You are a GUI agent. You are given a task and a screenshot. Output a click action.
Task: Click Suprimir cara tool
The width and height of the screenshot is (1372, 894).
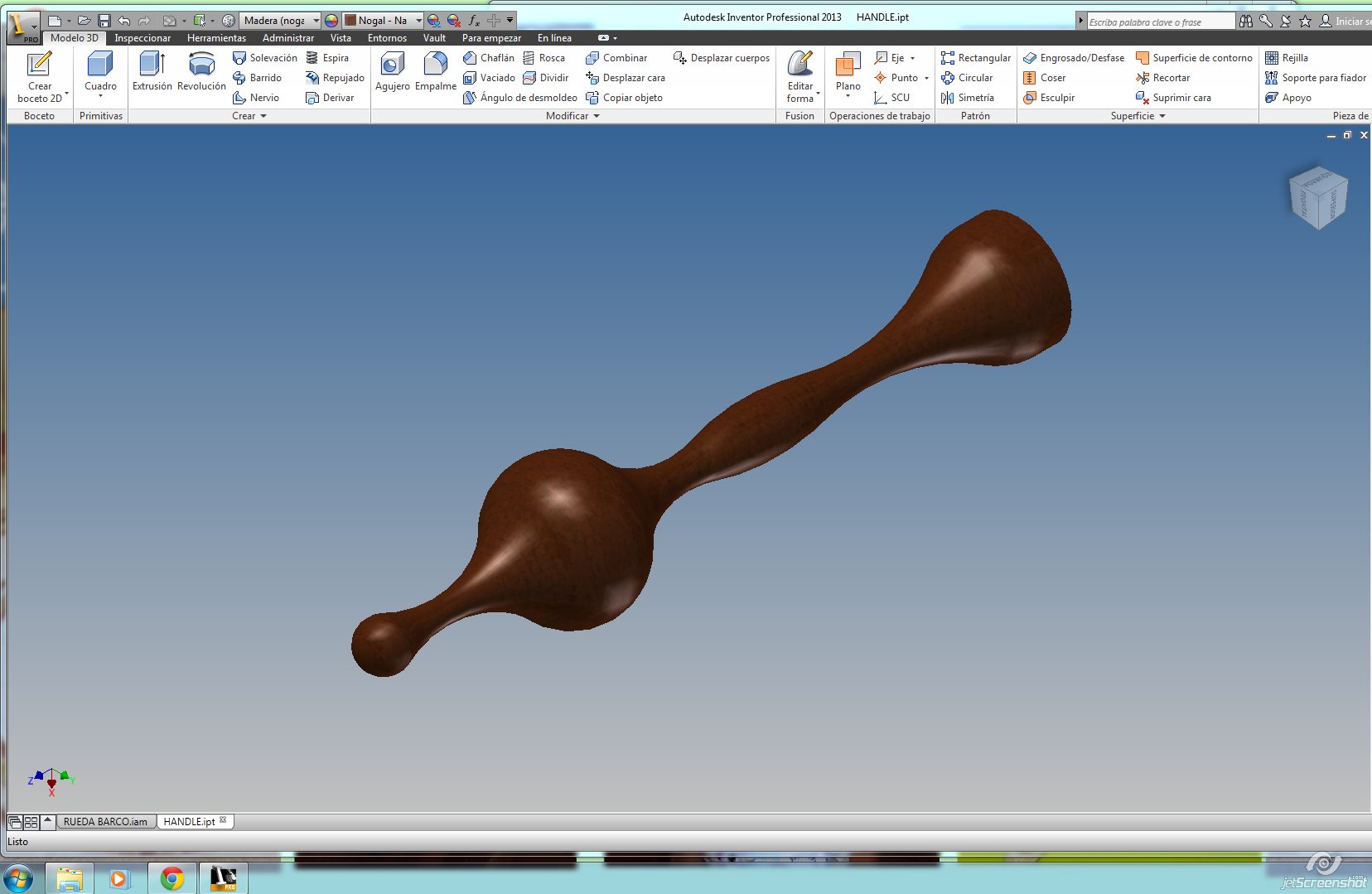click(x=1173, y=98)
